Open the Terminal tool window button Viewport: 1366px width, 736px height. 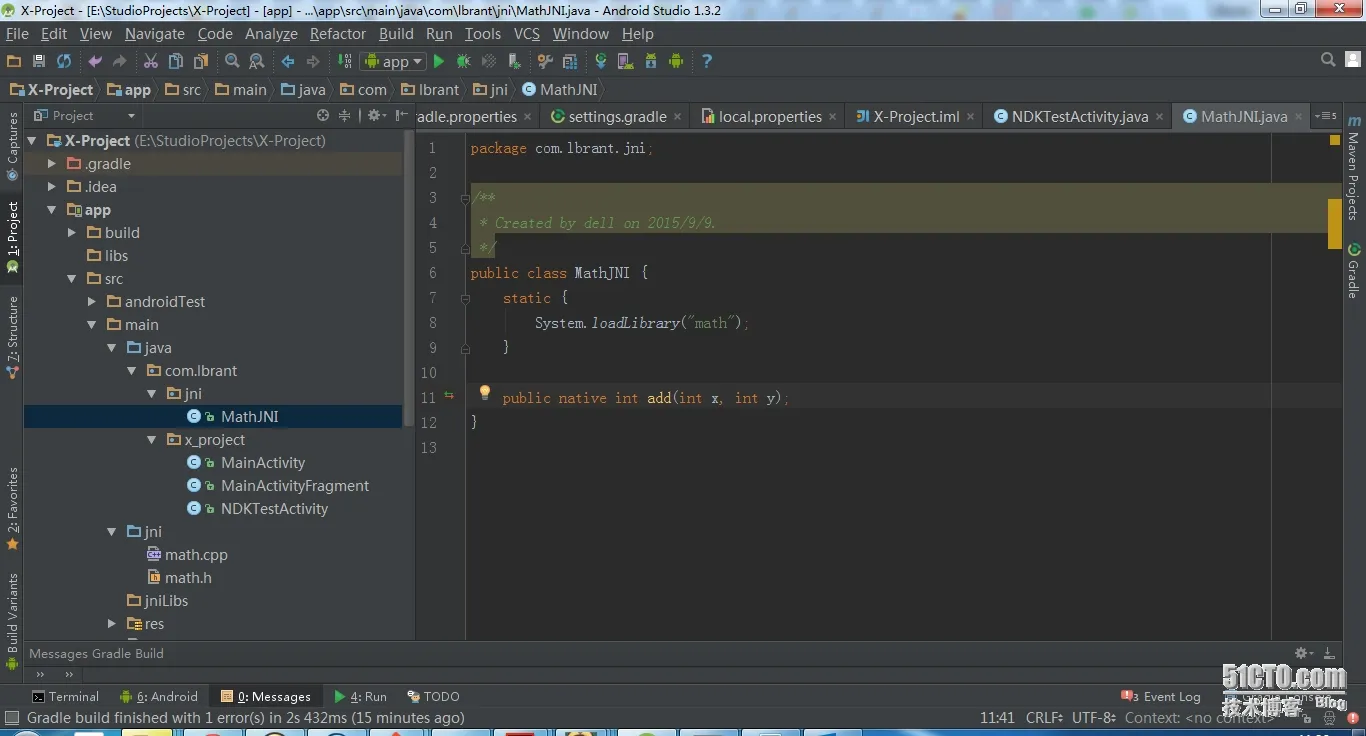[65, 697]
